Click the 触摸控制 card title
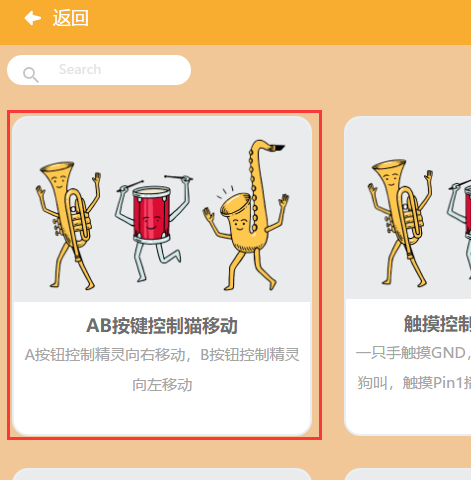 point(437,324)
